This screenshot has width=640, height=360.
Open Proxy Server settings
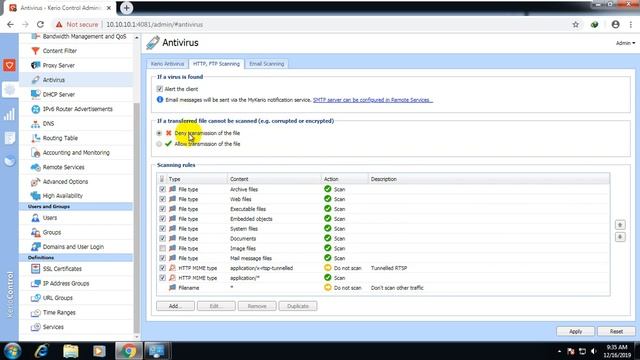pyautogui.click(x=58, y=65)
